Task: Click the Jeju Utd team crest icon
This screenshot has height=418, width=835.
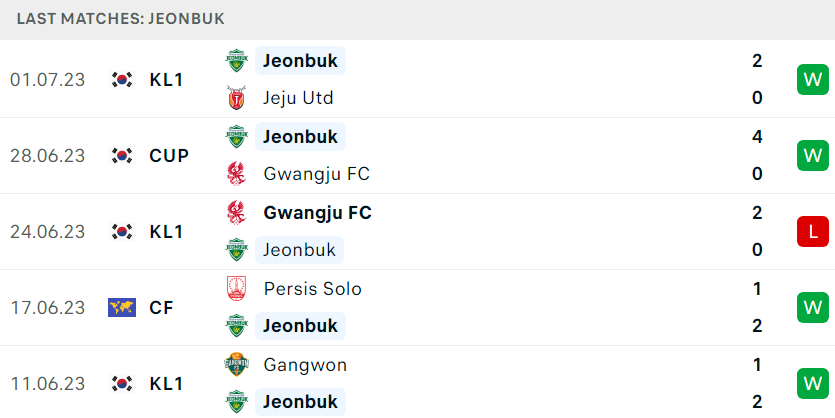Action: 236,97
